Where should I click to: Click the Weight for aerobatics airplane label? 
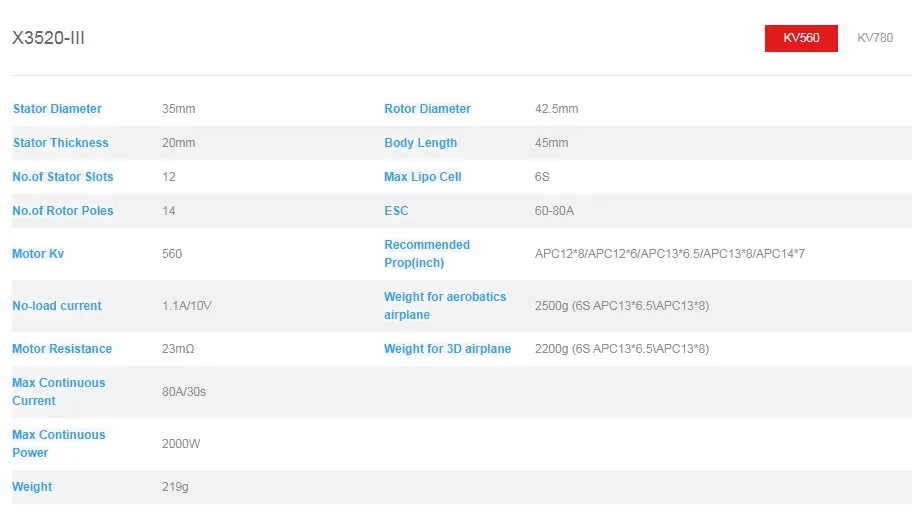click(445, 306)
